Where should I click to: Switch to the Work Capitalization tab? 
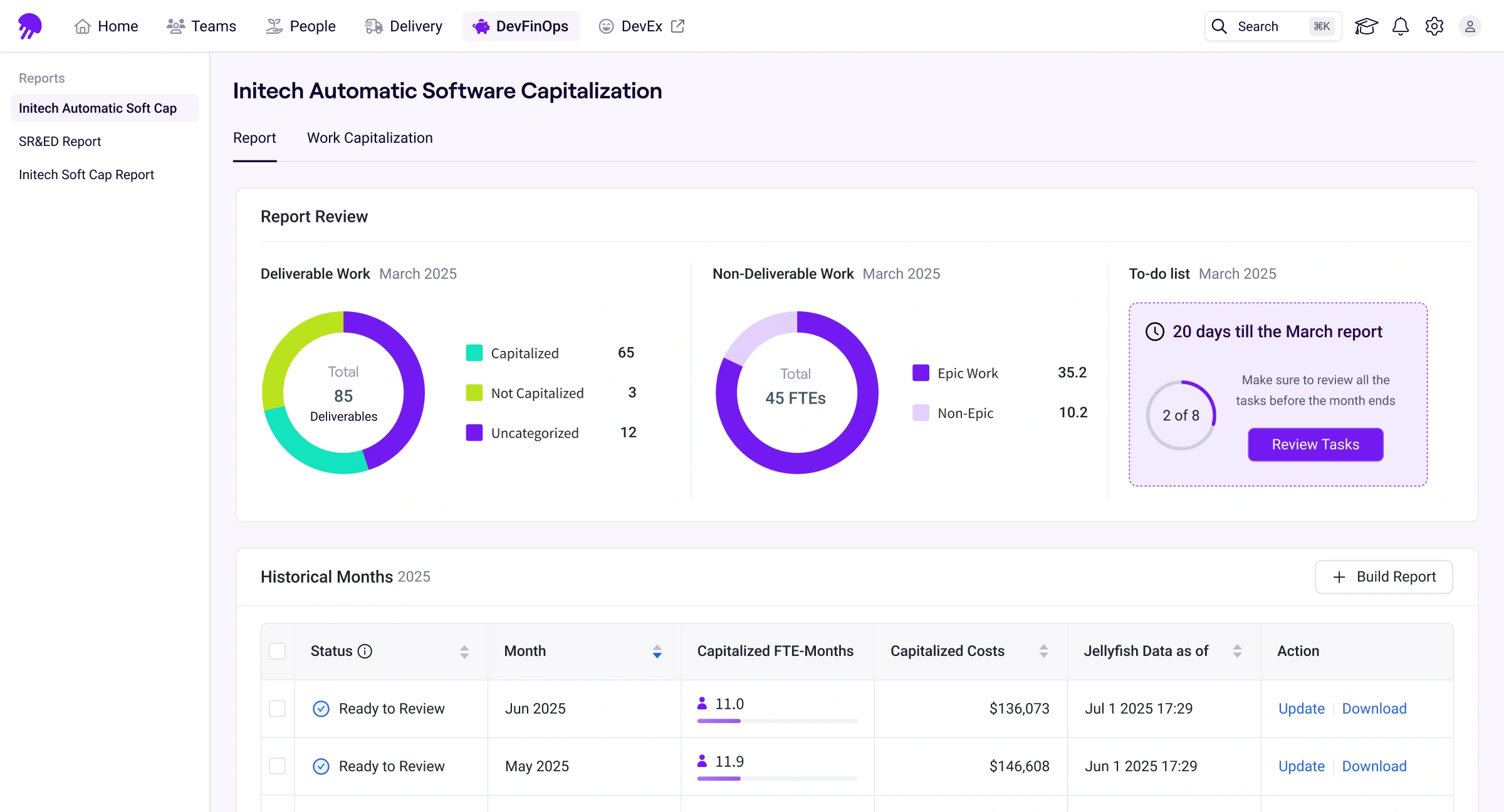(x=370, y=138)
